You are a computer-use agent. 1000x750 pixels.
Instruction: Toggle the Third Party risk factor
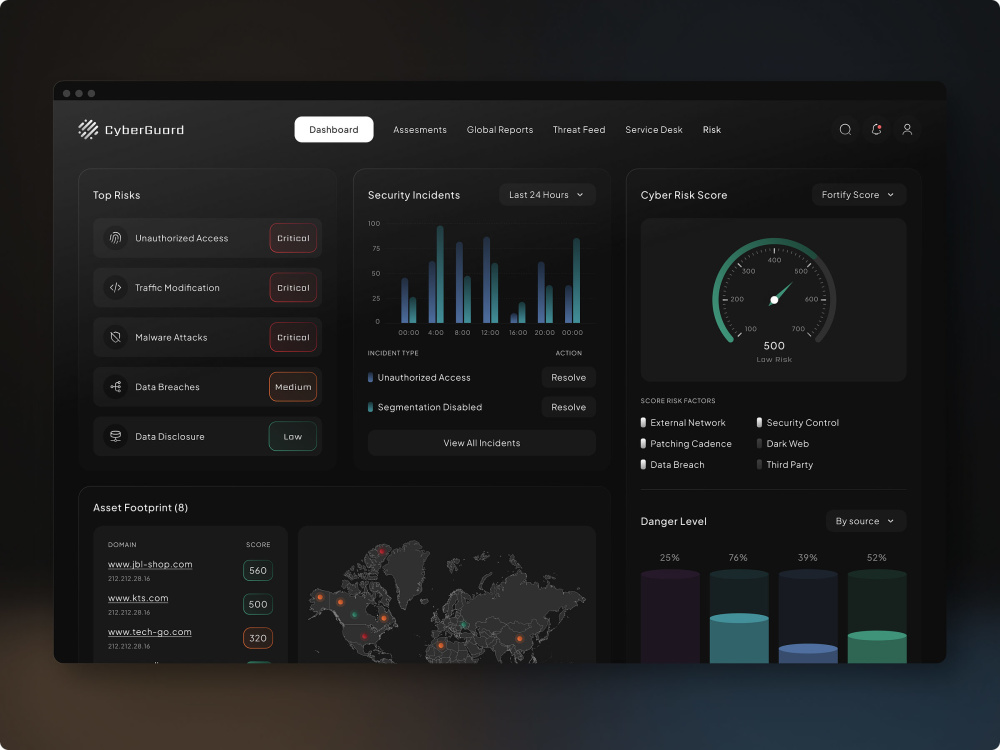(760, 464)
